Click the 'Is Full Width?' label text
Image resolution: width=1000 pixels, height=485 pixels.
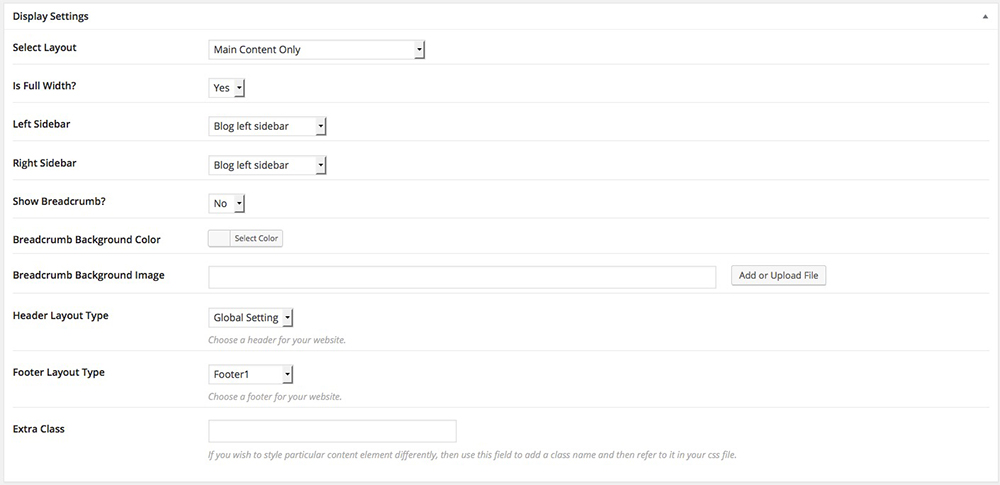[x=44, y=86]
